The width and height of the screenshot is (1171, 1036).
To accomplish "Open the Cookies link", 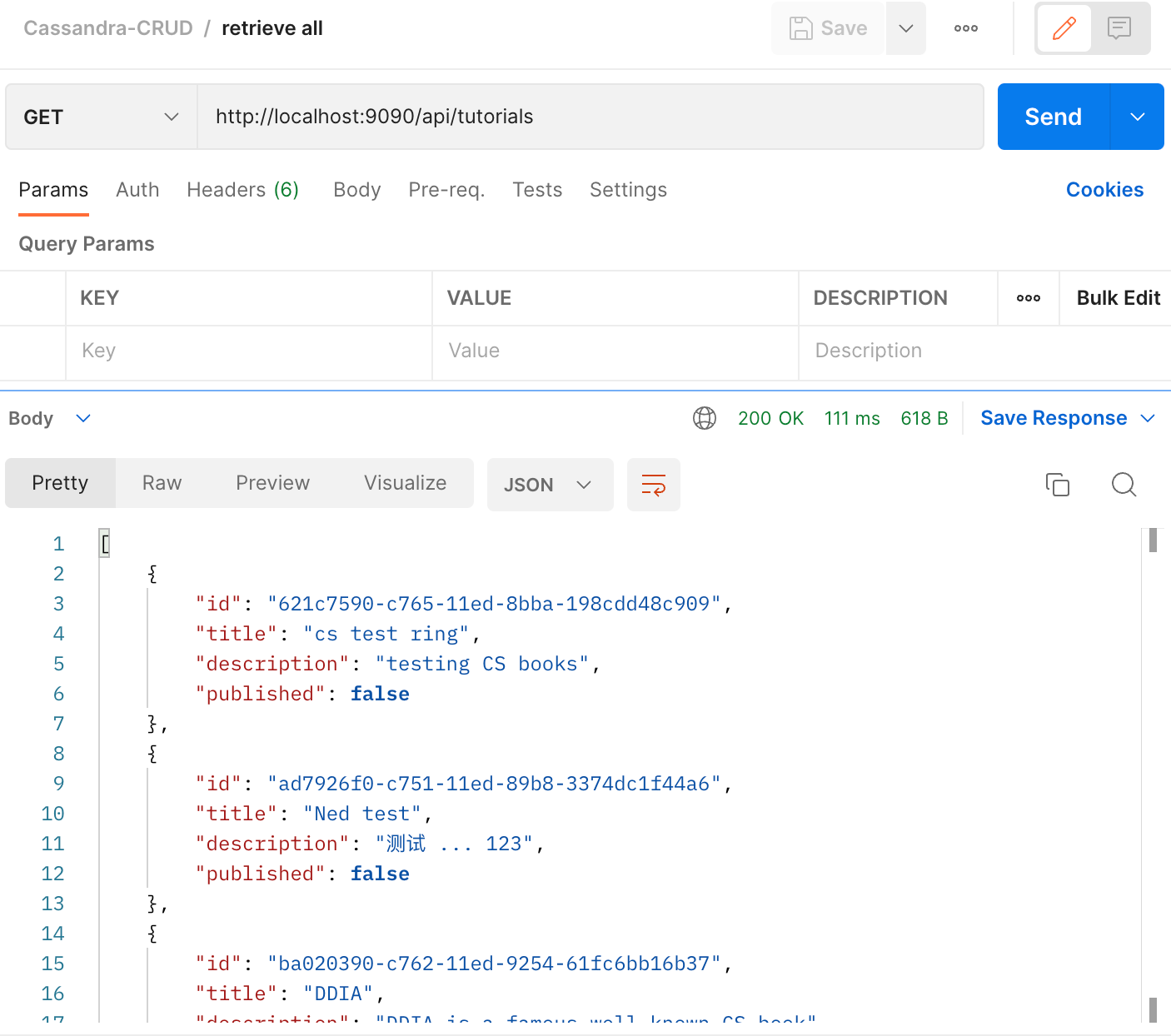I will point(1104,190).
